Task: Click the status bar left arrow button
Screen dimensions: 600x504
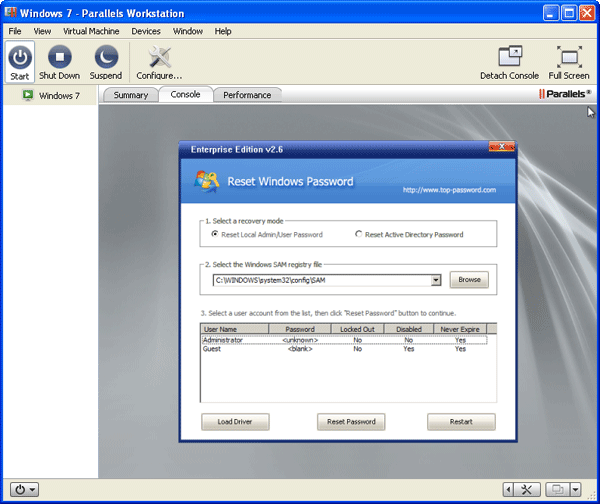Action: tap(508, 489)
